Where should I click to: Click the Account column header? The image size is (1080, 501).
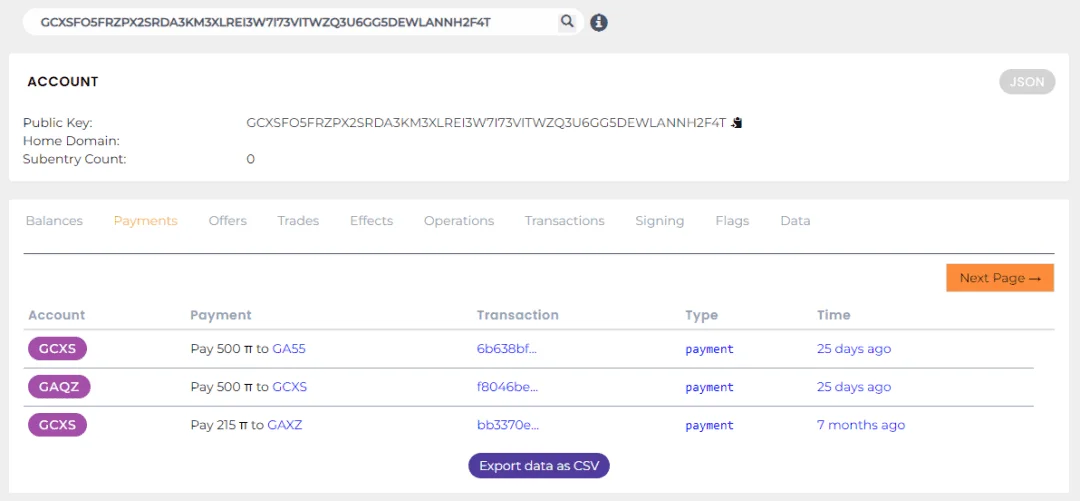tap(56, 315)
